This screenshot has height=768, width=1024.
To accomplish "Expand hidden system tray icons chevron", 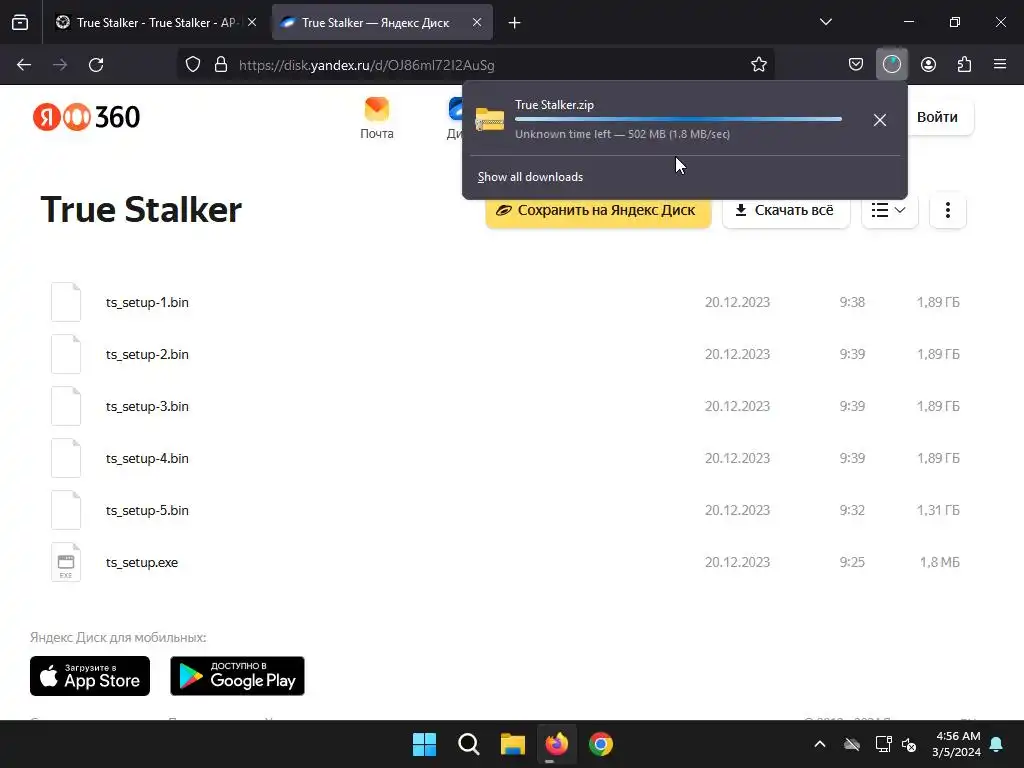I will coord(820,744).
